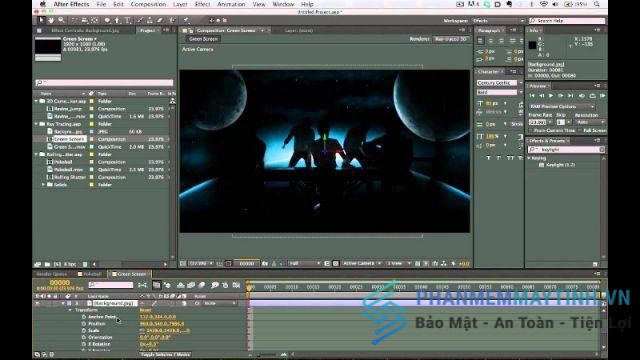Click the Green Screen breadcrumb button in viewer
Screen dimensions: 640x360
coord(203,39)
